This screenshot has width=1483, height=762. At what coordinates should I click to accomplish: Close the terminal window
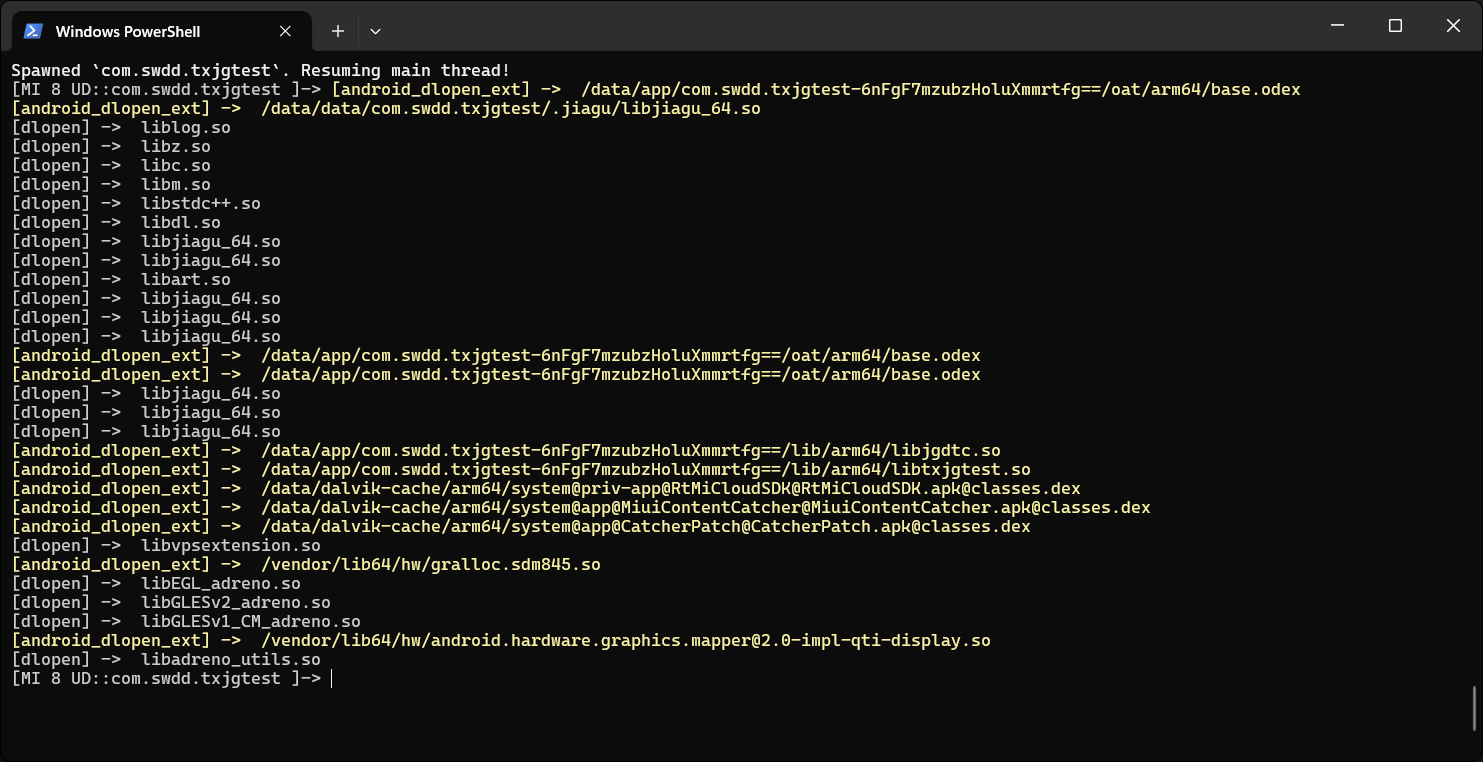[x=1453, y=26]
